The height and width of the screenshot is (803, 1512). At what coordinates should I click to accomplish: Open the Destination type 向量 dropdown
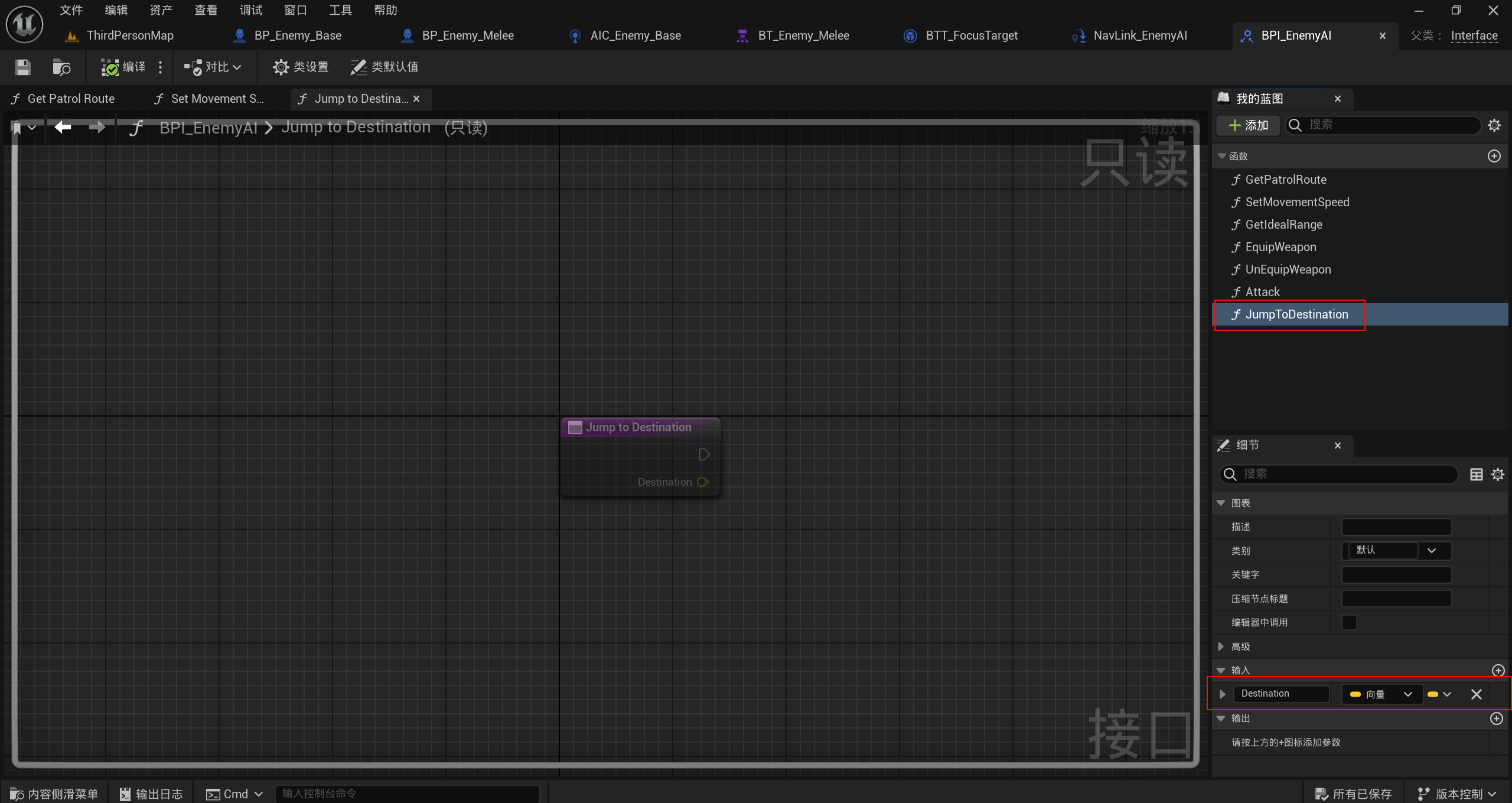[1381, 694]
